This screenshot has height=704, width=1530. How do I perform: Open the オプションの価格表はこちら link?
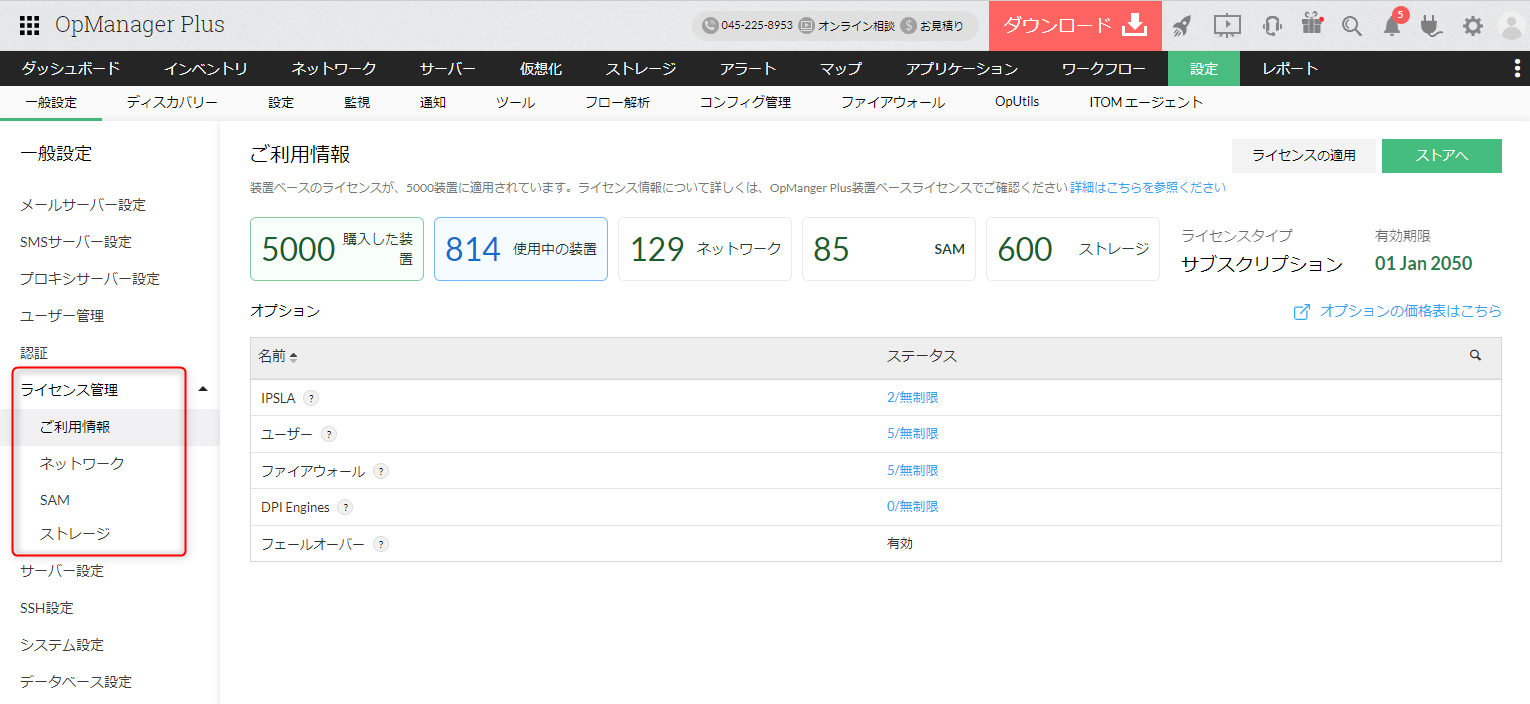coord(1410,311)
